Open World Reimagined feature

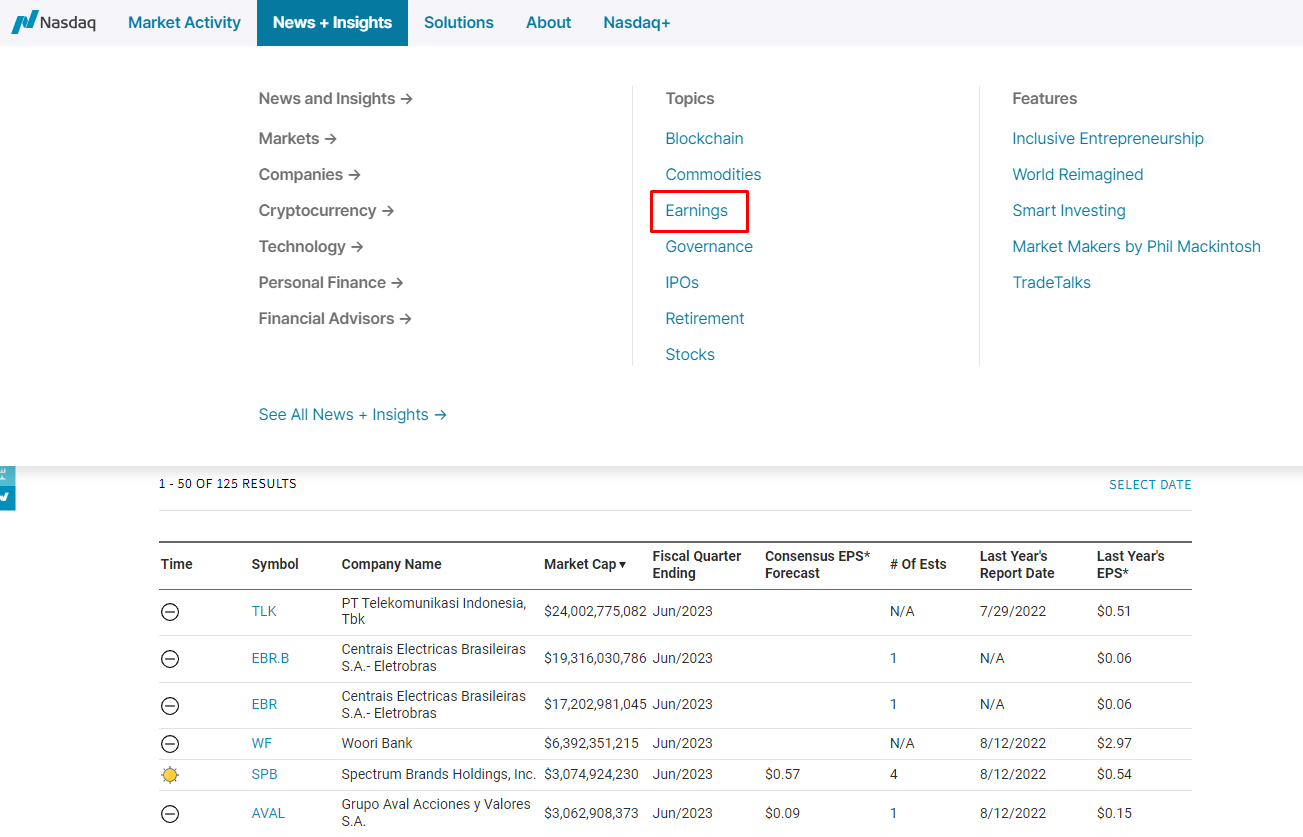(1078, 174)
